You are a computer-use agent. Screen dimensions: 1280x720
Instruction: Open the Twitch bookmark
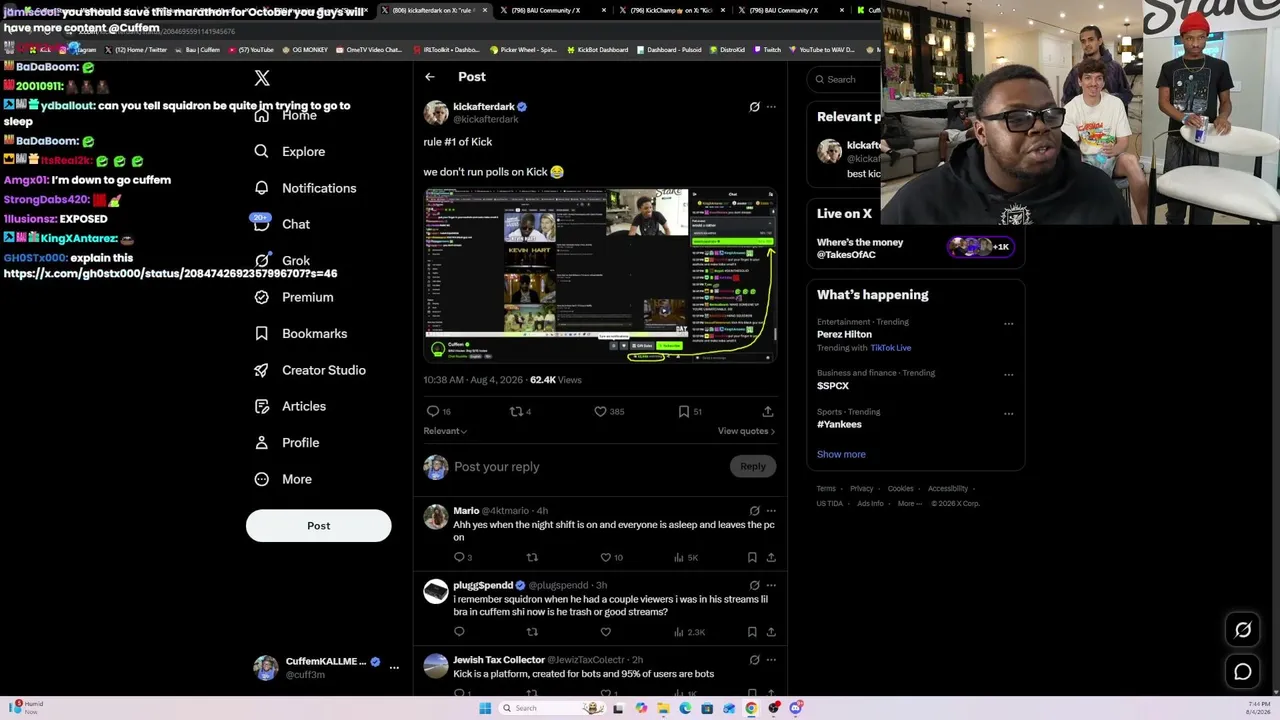click(768, 49)
